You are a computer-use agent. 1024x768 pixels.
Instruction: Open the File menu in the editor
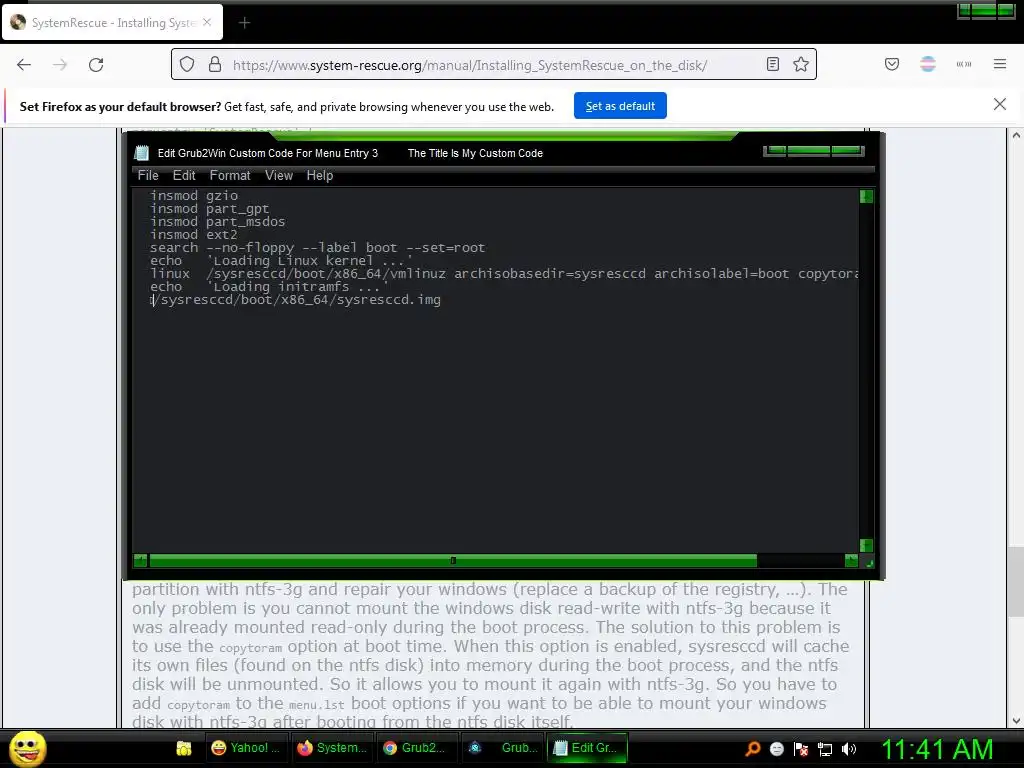pos(148,176)
